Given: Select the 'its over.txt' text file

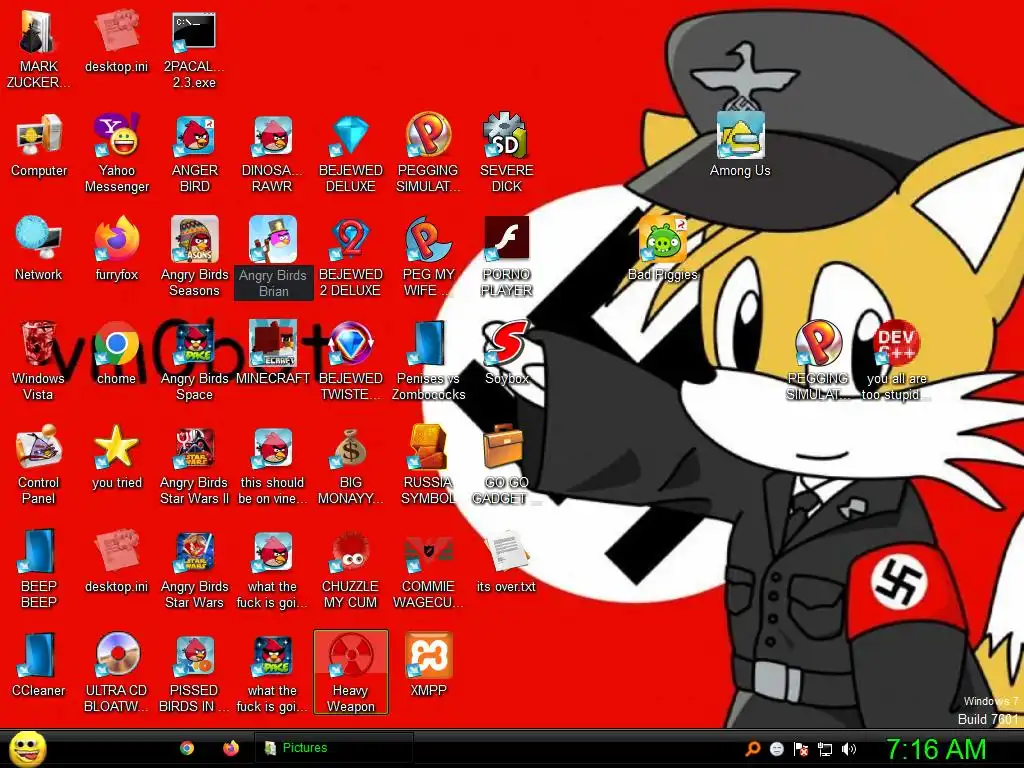Looking at the screenshot, I should [507, 561].
